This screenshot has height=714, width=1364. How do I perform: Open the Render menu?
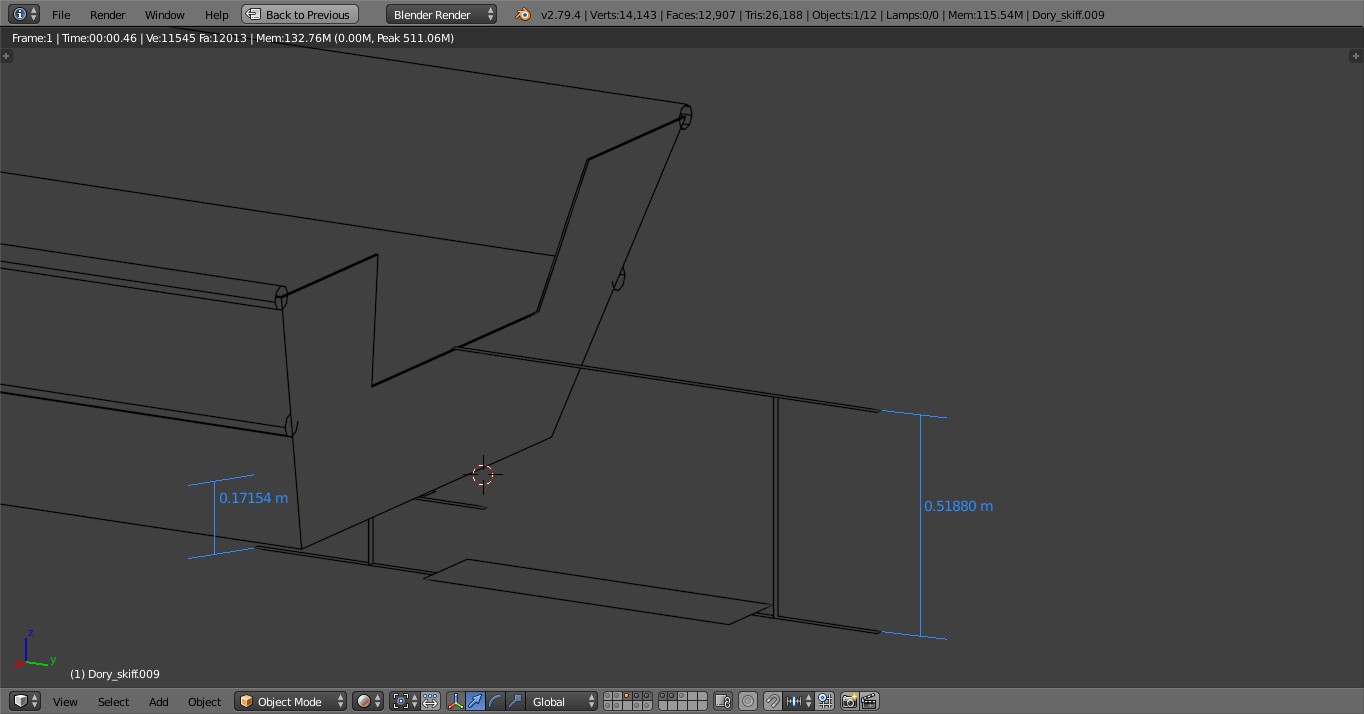point(108,14)
